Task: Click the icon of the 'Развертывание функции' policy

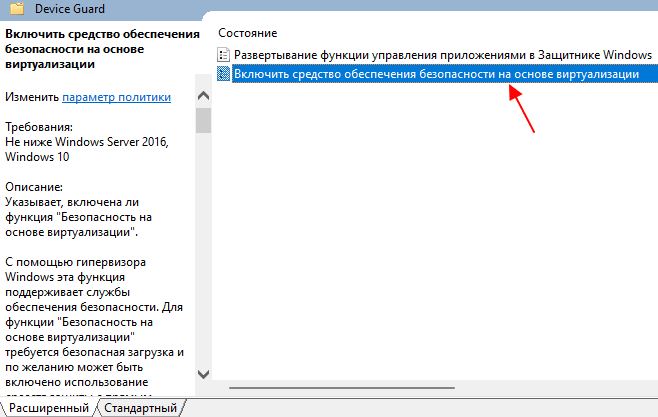Action: [x=223, y=55]
